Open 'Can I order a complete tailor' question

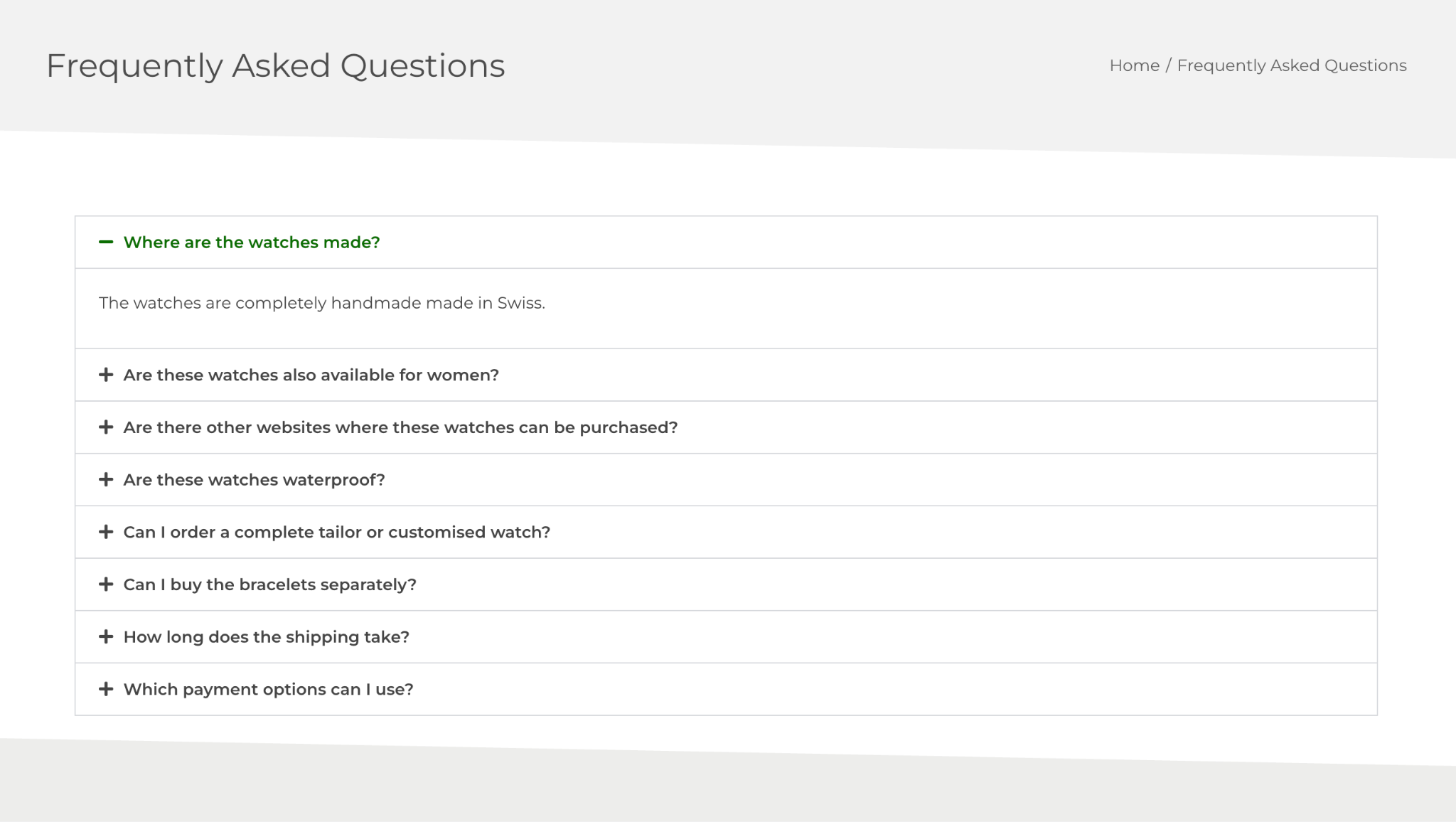[336, 532]
